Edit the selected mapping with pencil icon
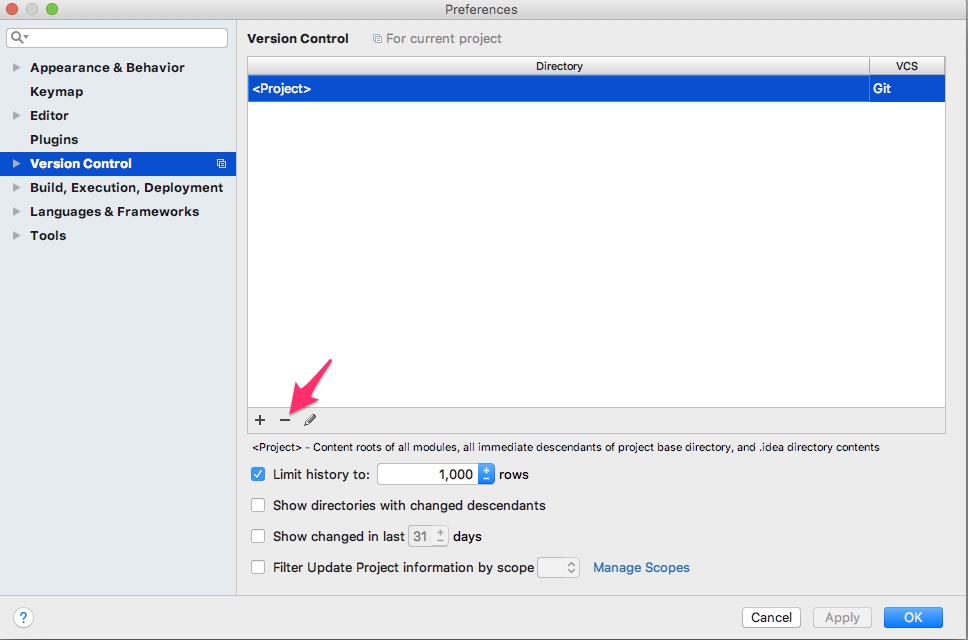 tap(310, 420)
